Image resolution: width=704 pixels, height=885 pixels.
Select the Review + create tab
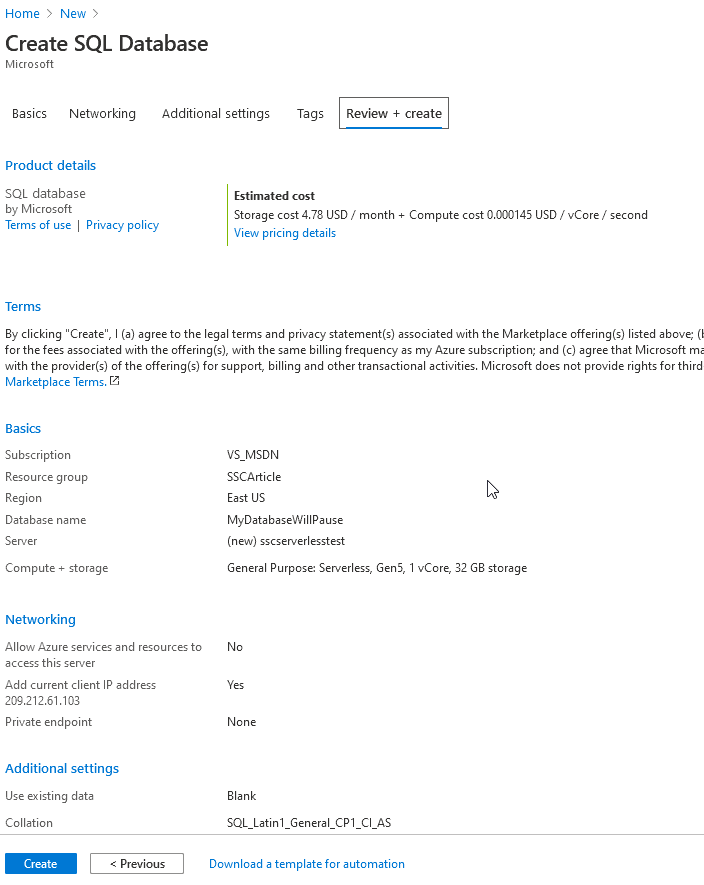point(394,114)
